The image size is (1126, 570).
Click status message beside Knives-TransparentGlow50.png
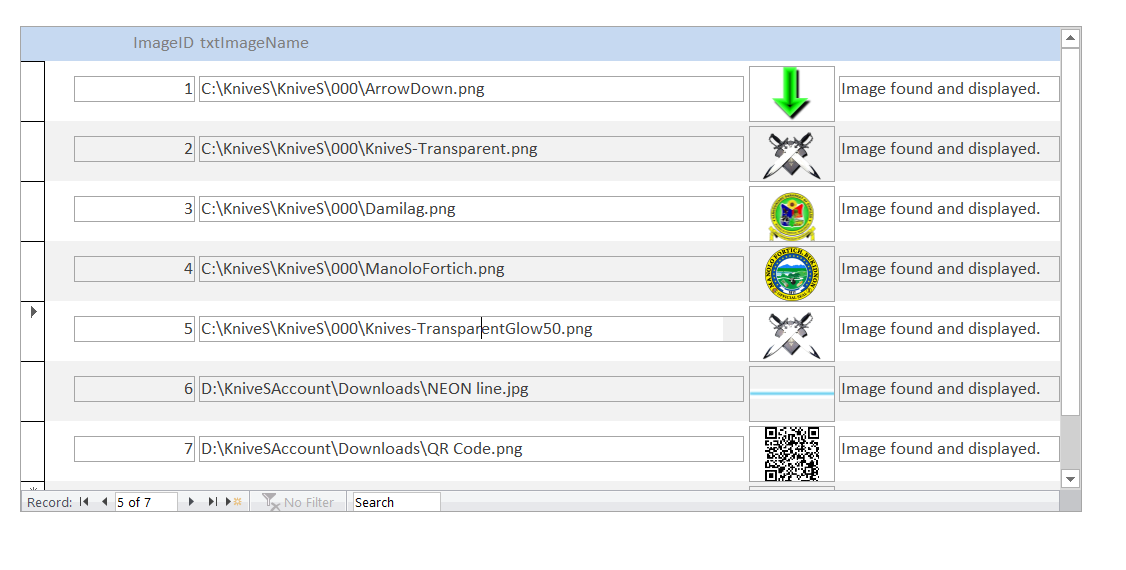[x=949, y=329]
